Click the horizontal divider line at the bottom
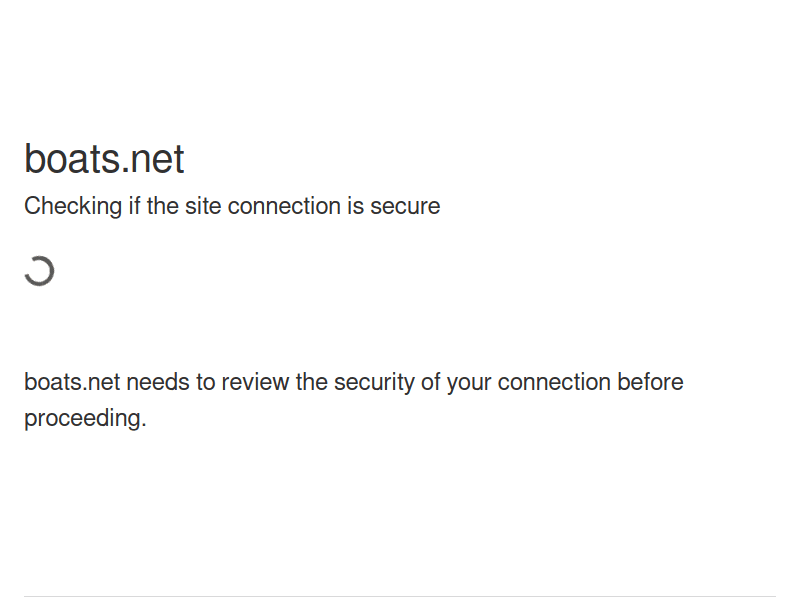 (x=400, y=597)
